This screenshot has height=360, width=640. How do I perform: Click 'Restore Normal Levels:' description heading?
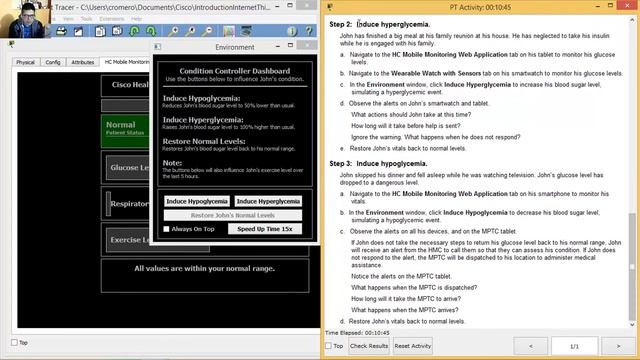(x=204, y=141)
